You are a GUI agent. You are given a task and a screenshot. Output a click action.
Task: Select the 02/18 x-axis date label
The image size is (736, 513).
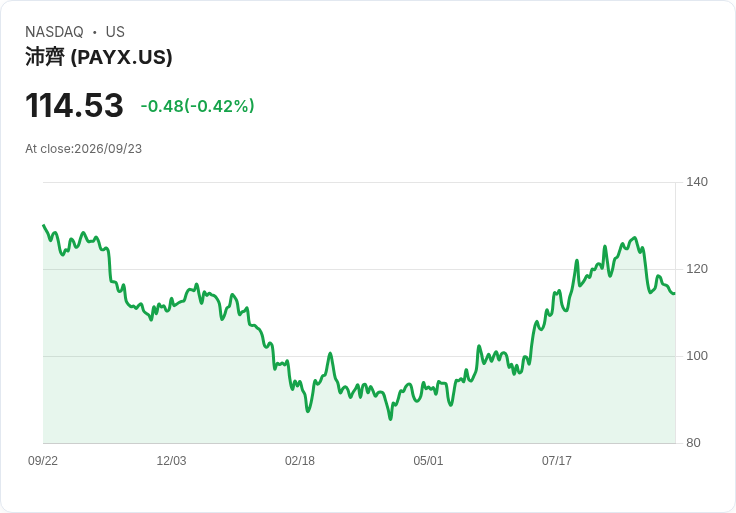click(300, 461)
